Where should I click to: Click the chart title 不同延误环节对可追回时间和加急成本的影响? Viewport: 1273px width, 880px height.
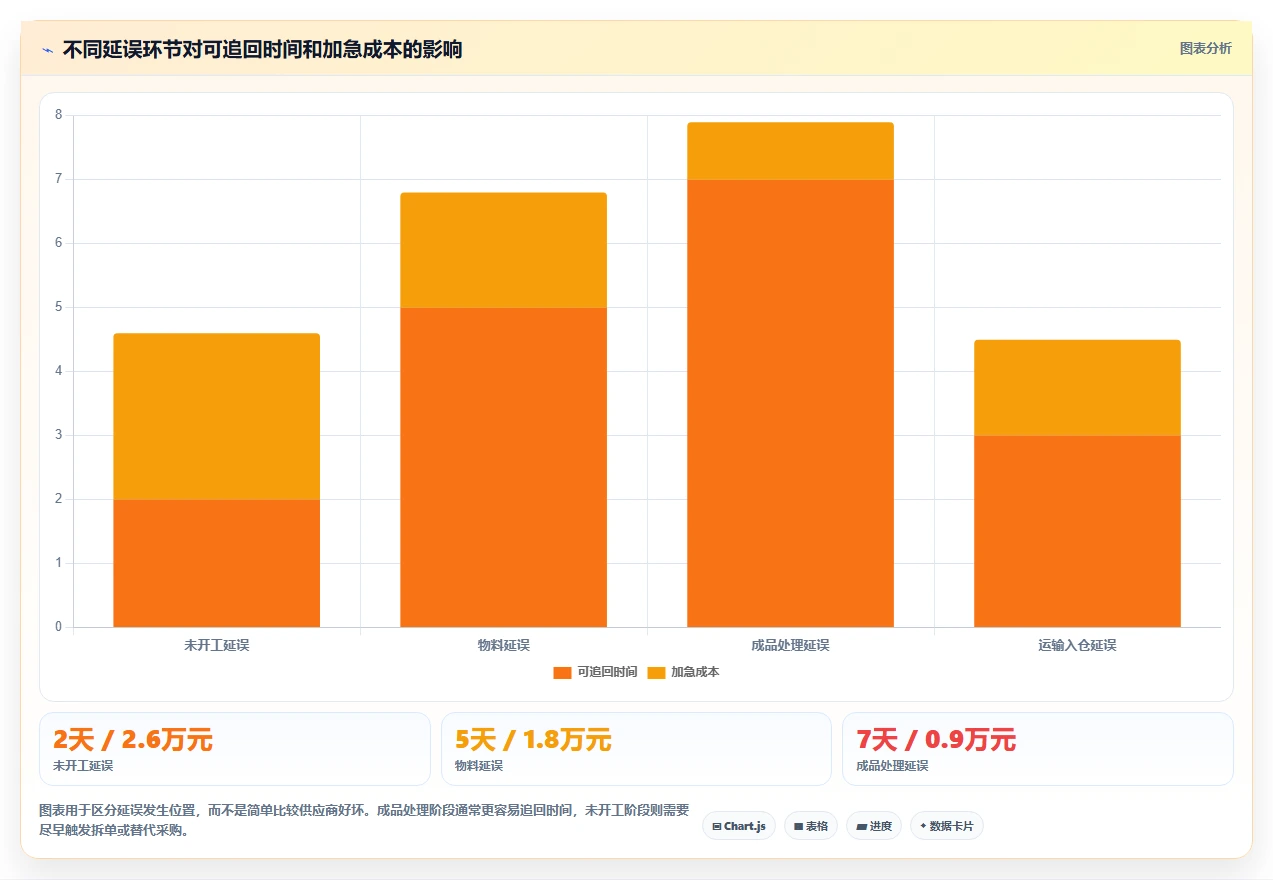263,49
